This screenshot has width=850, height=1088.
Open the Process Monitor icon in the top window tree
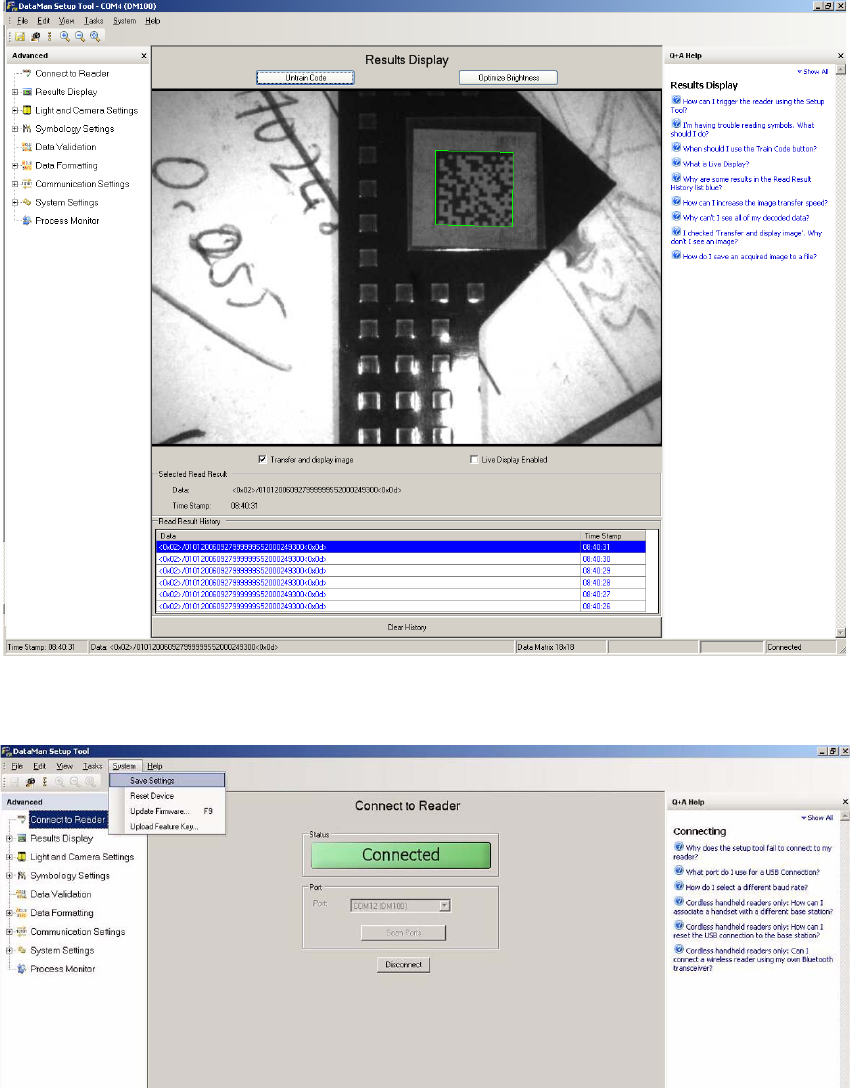(x=27, y=220)
